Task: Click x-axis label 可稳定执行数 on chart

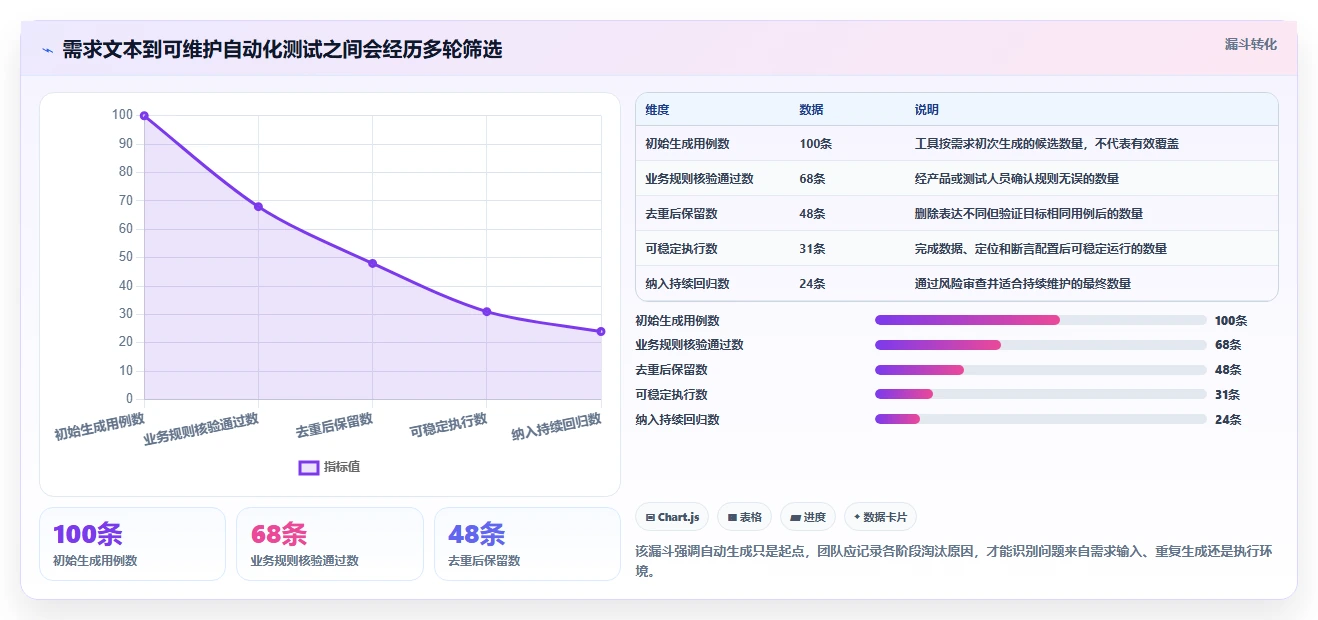Action: pyautogui.click(x=448, y=426)
